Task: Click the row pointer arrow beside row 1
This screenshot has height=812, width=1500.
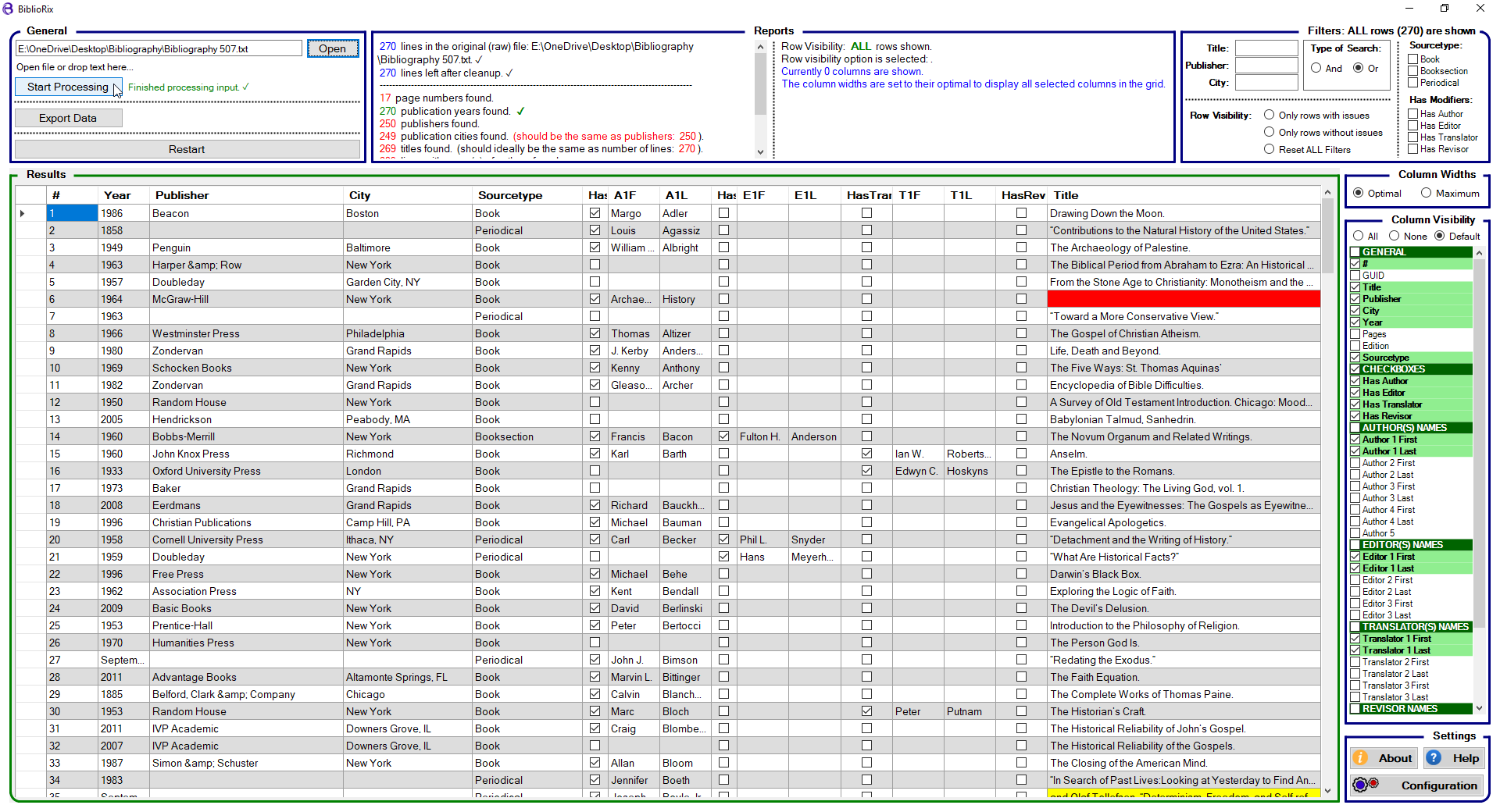Action: pos(23,214)
